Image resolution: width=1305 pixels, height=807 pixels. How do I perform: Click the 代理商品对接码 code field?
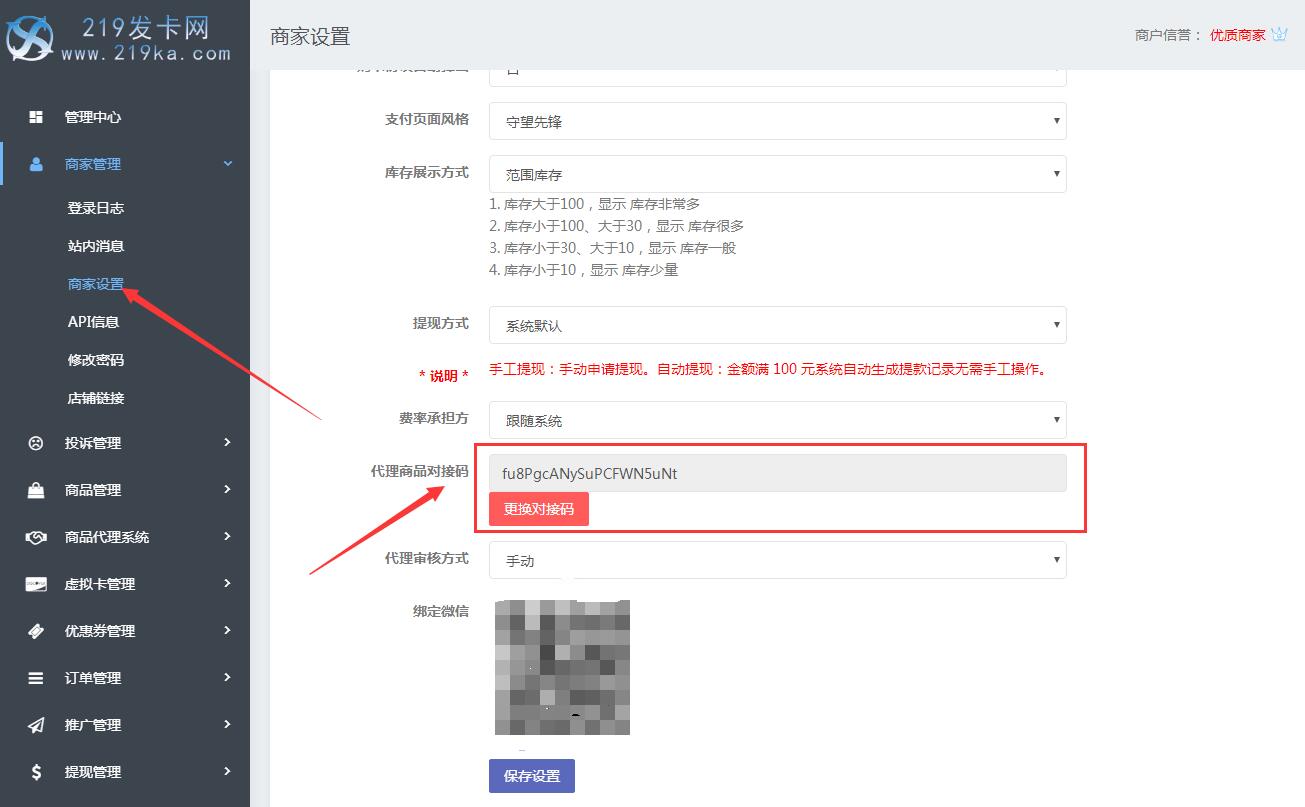click(x=777, y=473)
